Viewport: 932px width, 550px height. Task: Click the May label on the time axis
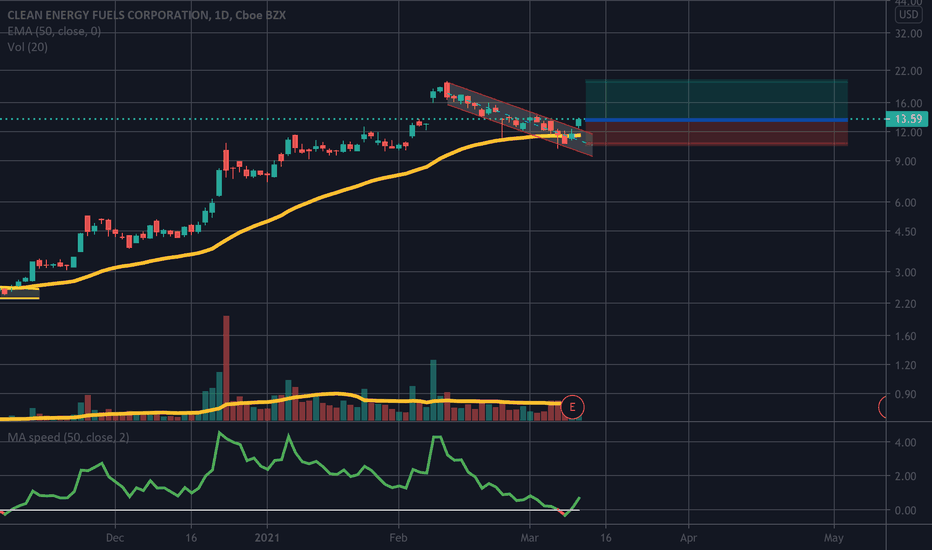pyautogui.click(x=833, y=538)
